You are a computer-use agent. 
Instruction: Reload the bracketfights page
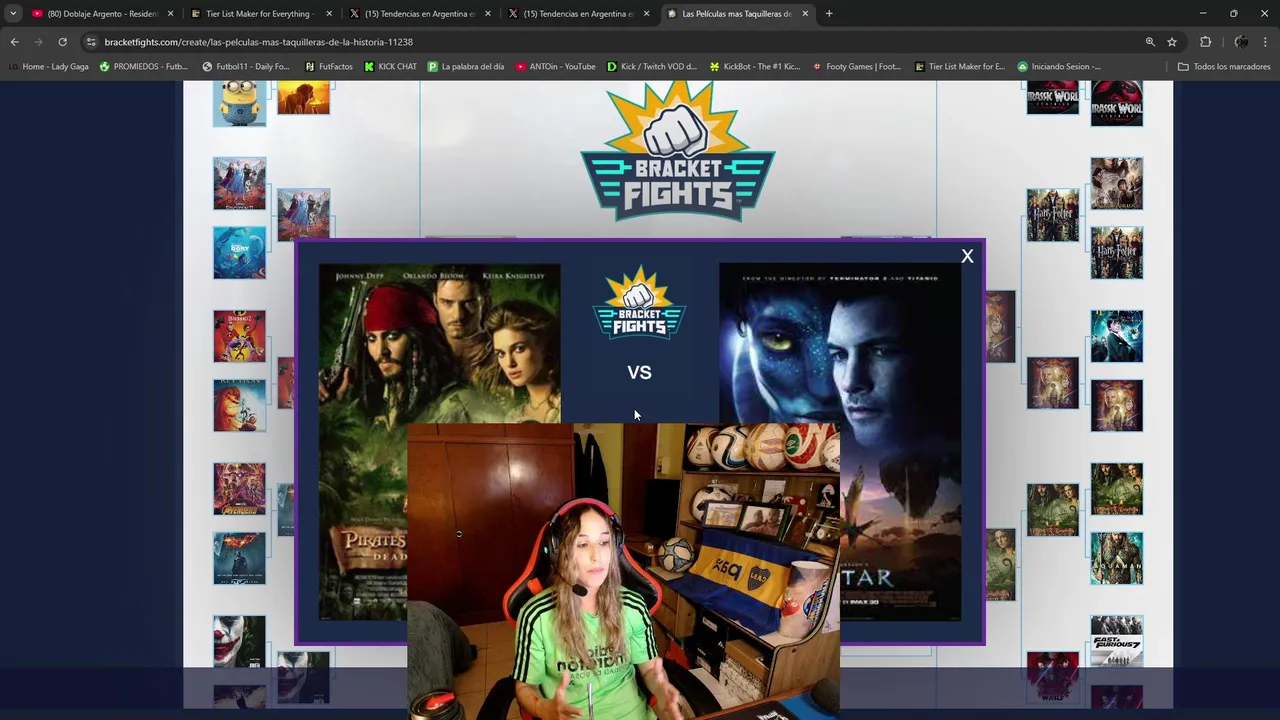coord(62,42)
